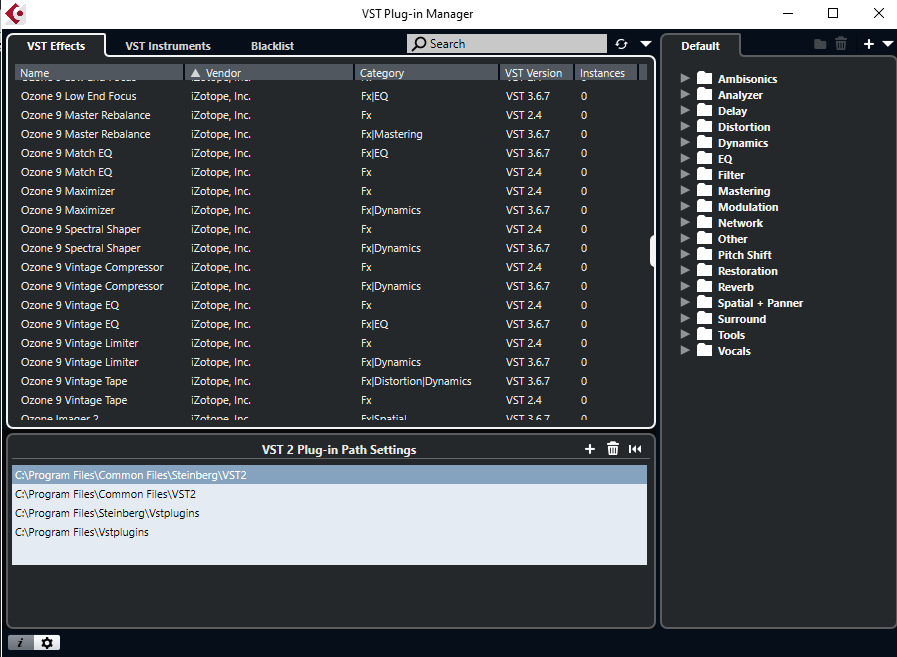
Task: Expand the Pitch Shift folder
Action: tap(685, 254)
